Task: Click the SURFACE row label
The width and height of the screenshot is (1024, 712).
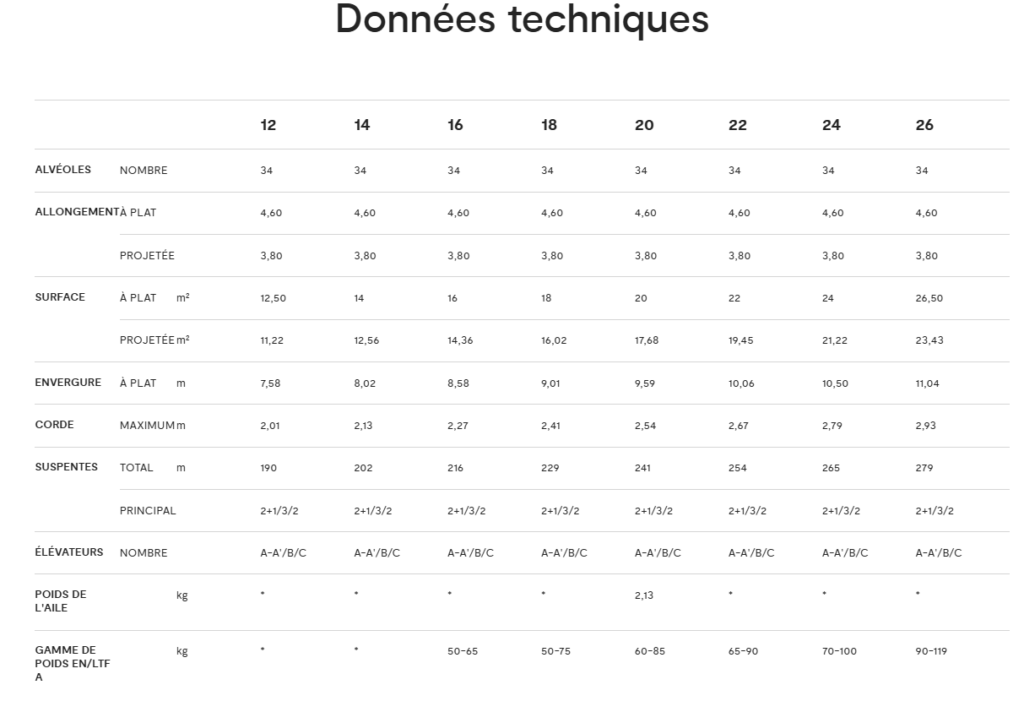Action: [60, 297]
